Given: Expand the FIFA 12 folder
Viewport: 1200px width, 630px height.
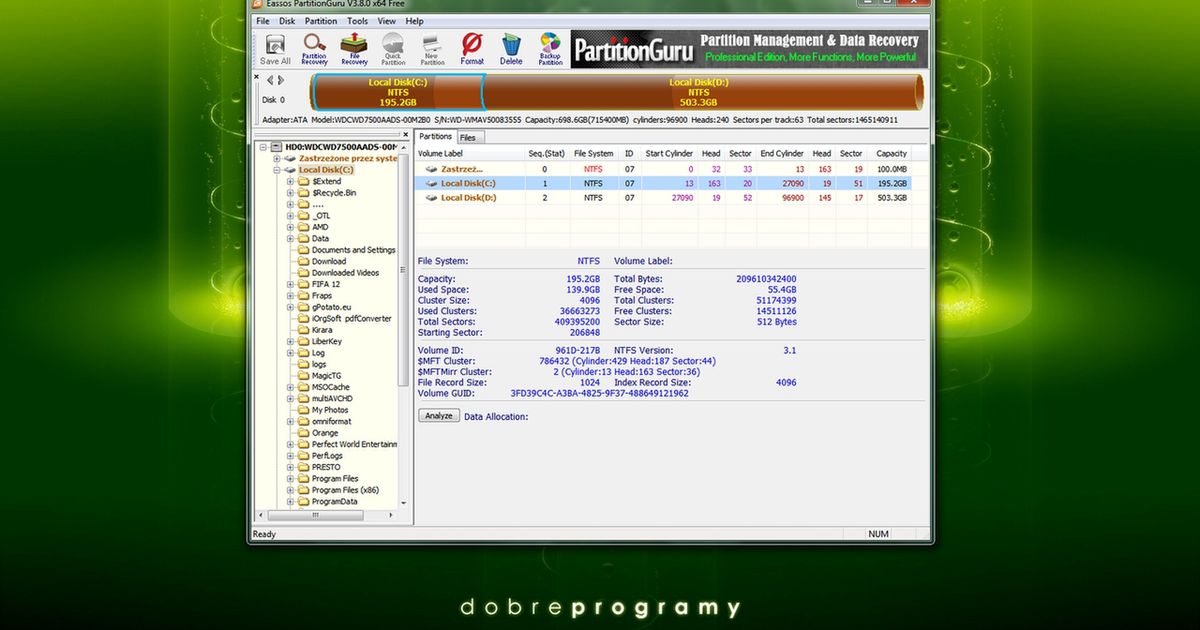Looking at the screenshot, I should (290, 284).
